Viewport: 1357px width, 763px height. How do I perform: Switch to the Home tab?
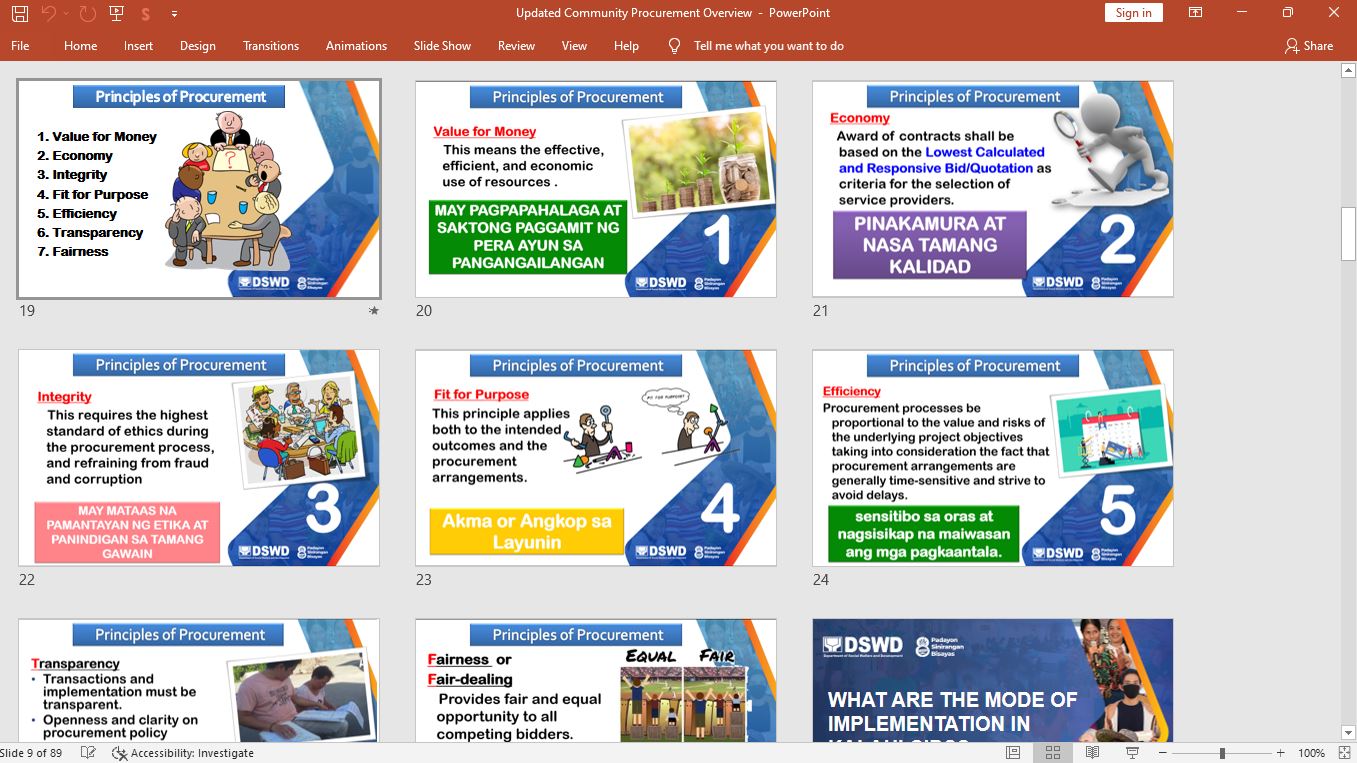pyautogui.click(x=81, y=46)
